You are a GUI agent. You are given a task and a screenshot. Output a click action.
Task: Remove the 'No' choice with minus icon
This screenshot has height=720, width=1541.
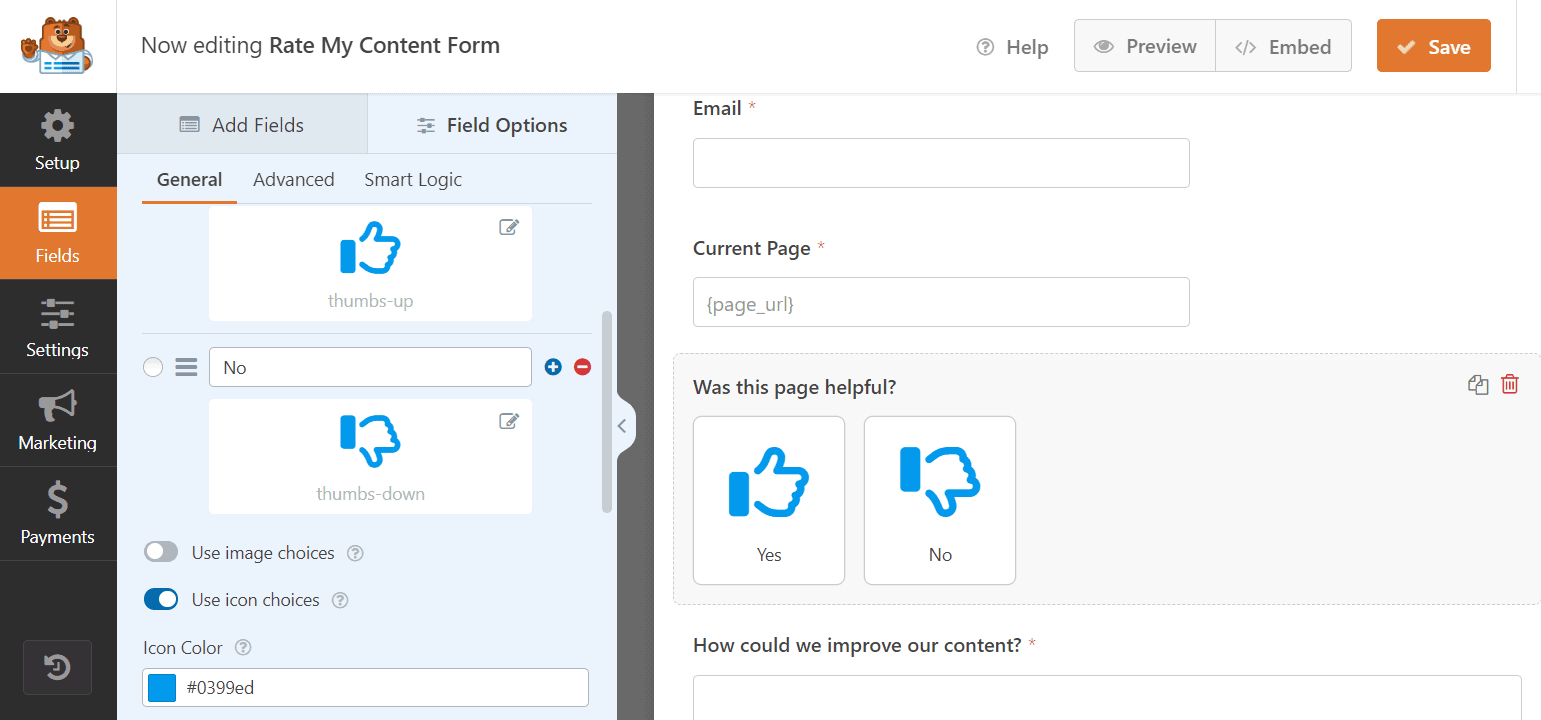coord(582,367)
